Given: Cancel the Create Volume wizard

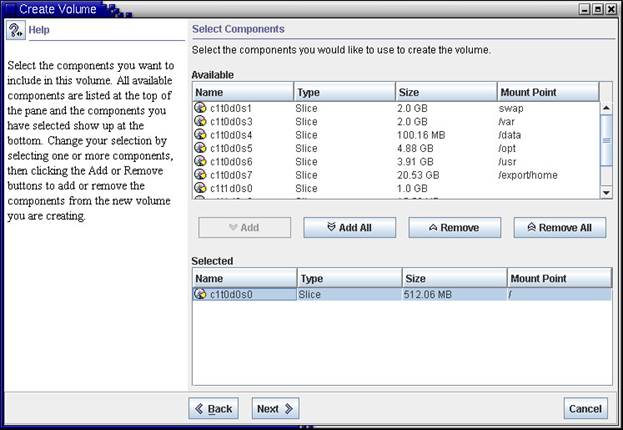Looking at the screenshot, I should click(x=584, y=408).
